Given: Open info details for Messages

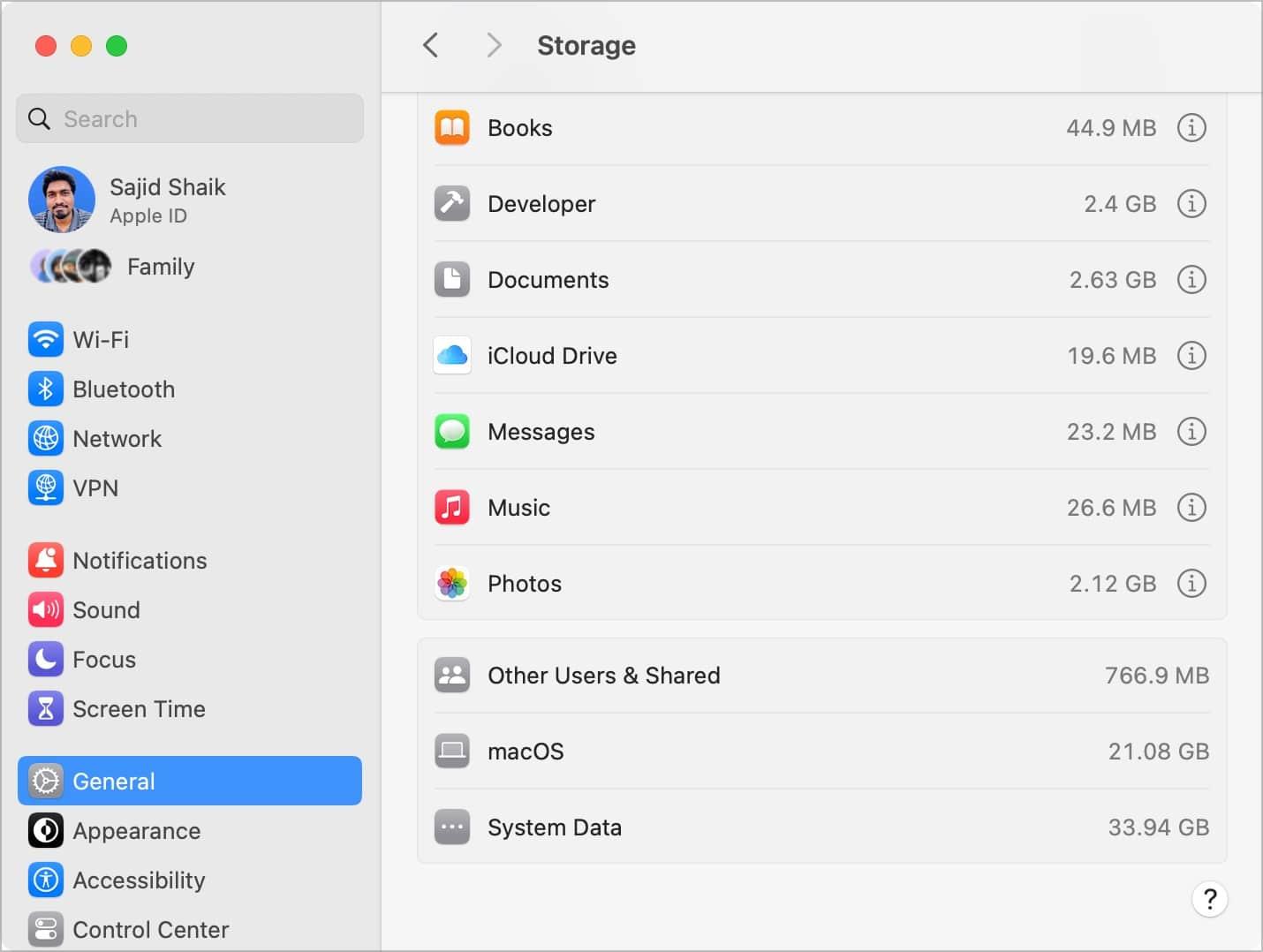Looking at the screenshot, I should 1191,432.
